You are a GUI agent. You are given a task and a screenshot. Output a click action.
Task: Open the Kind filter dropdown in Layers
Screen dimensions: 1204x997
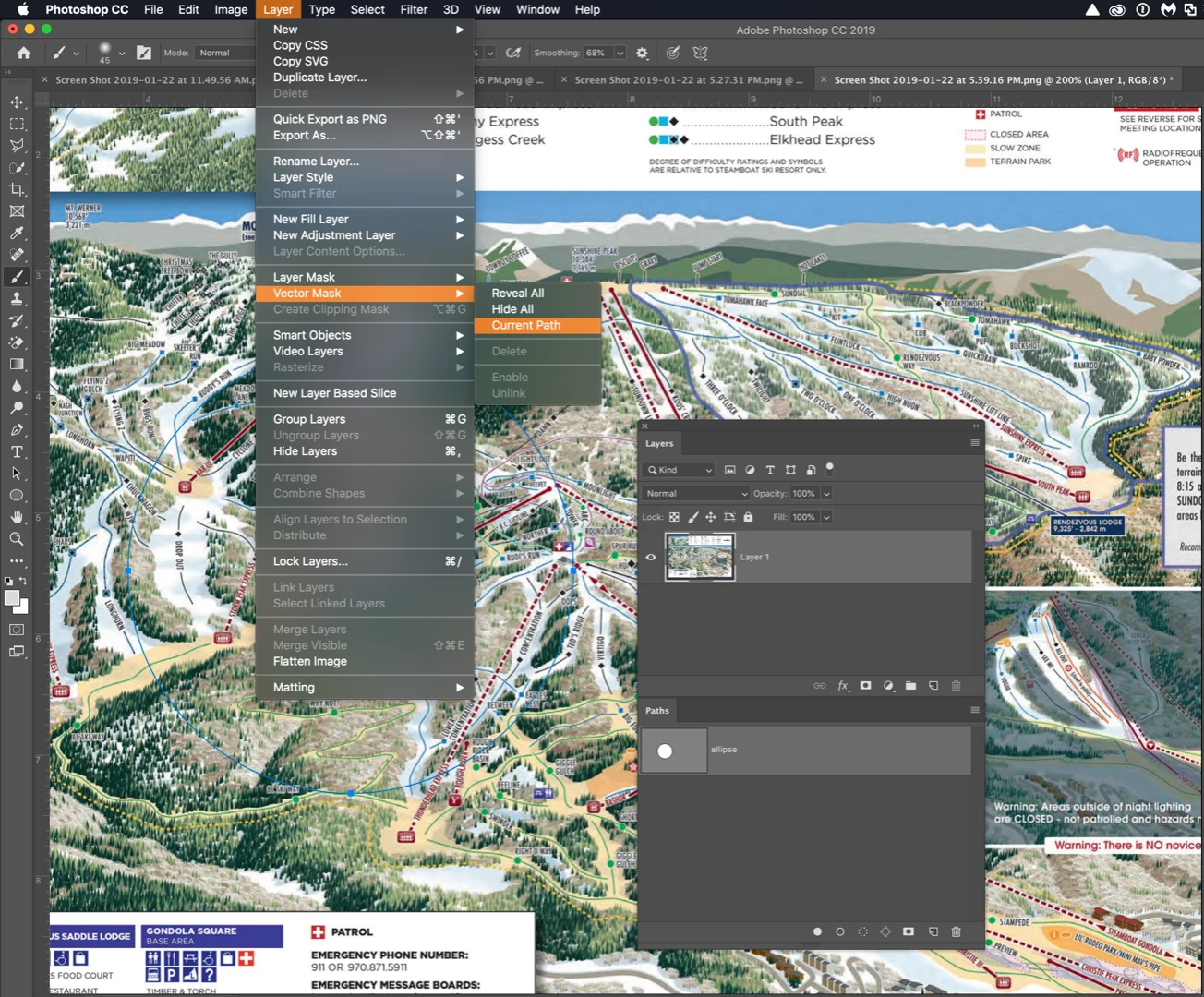(680, 470)
